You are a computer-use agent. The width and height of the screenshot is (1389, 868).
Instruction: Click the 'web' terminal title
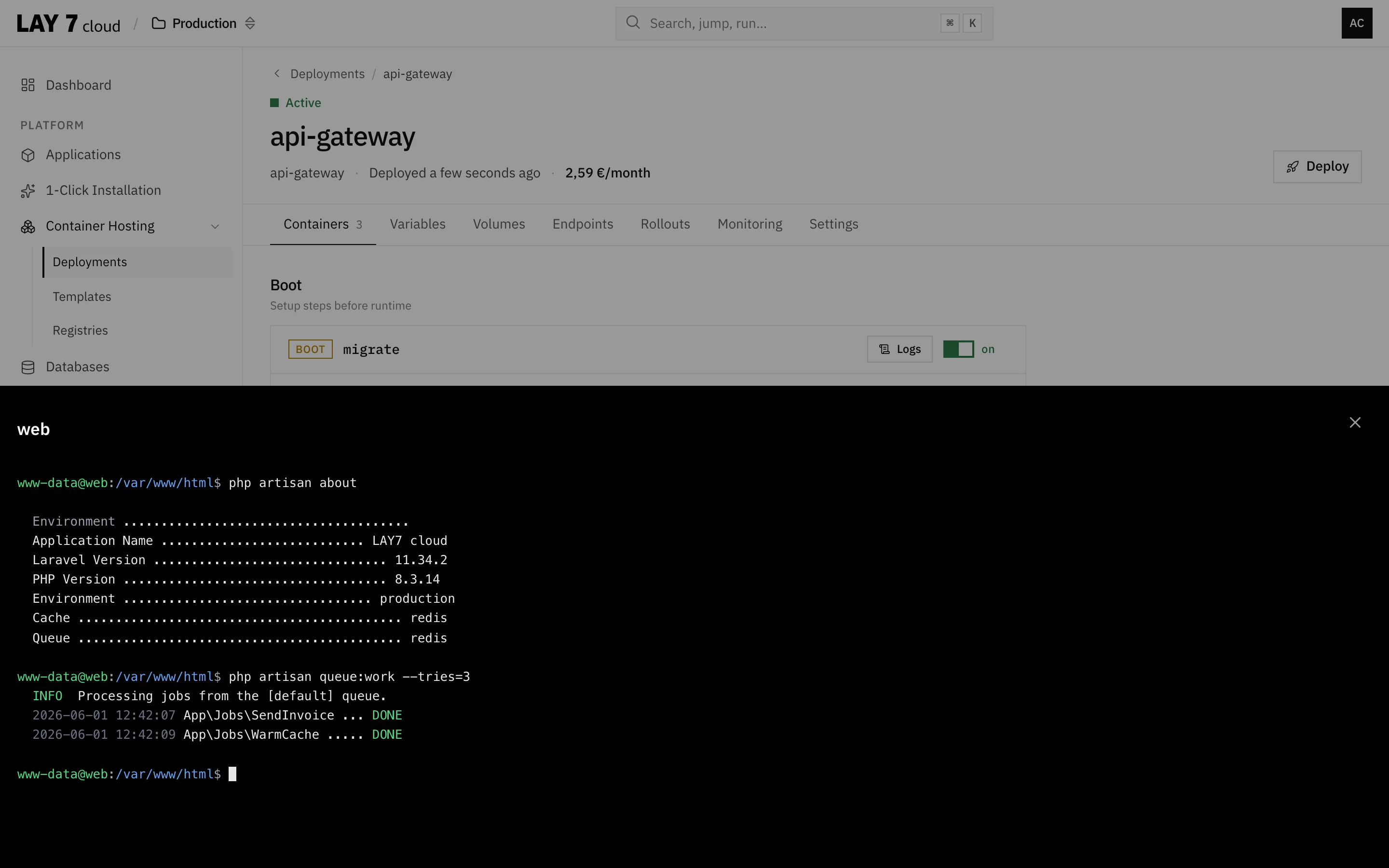[x=33, y=429]
